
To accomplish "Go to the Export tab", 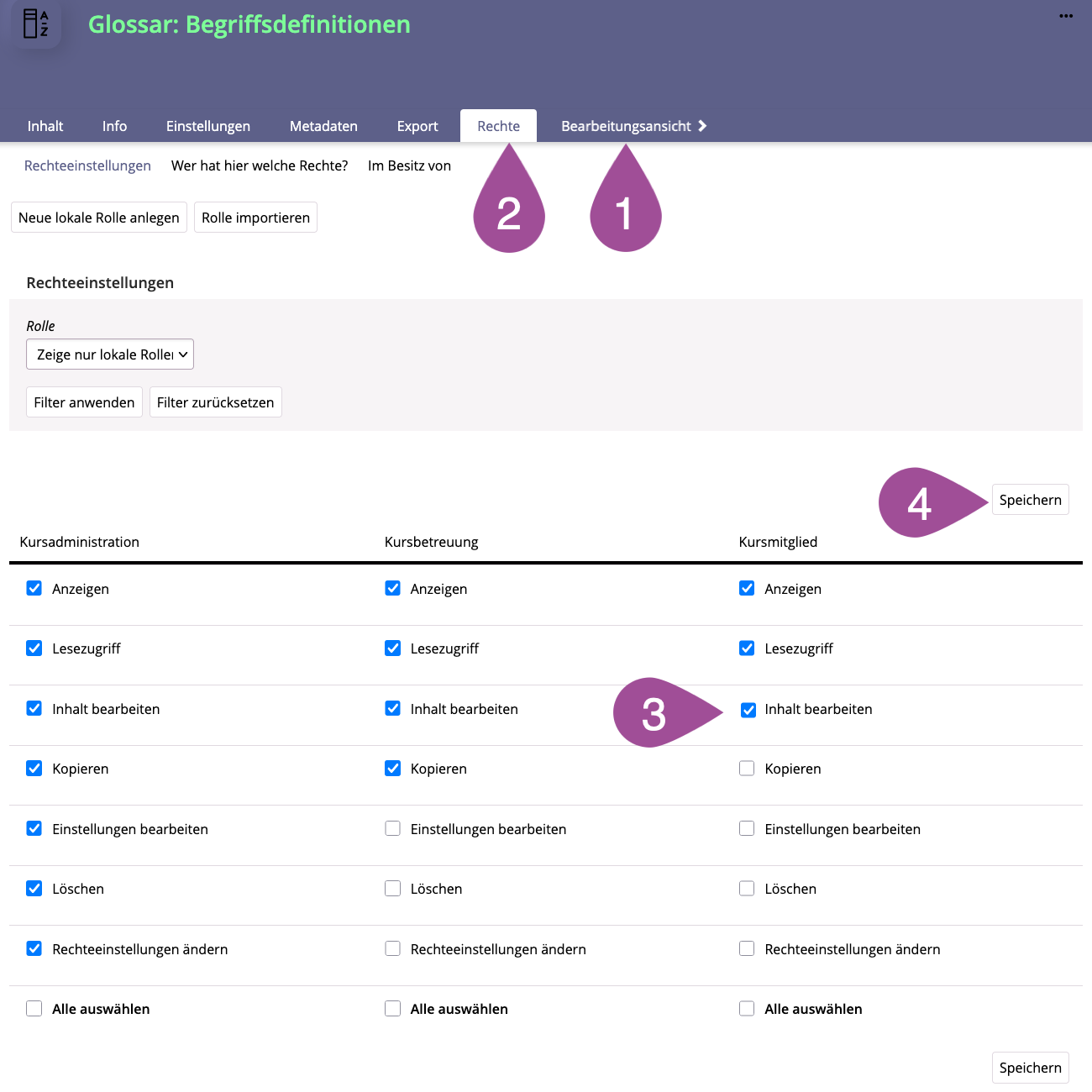I will point(417,126).
